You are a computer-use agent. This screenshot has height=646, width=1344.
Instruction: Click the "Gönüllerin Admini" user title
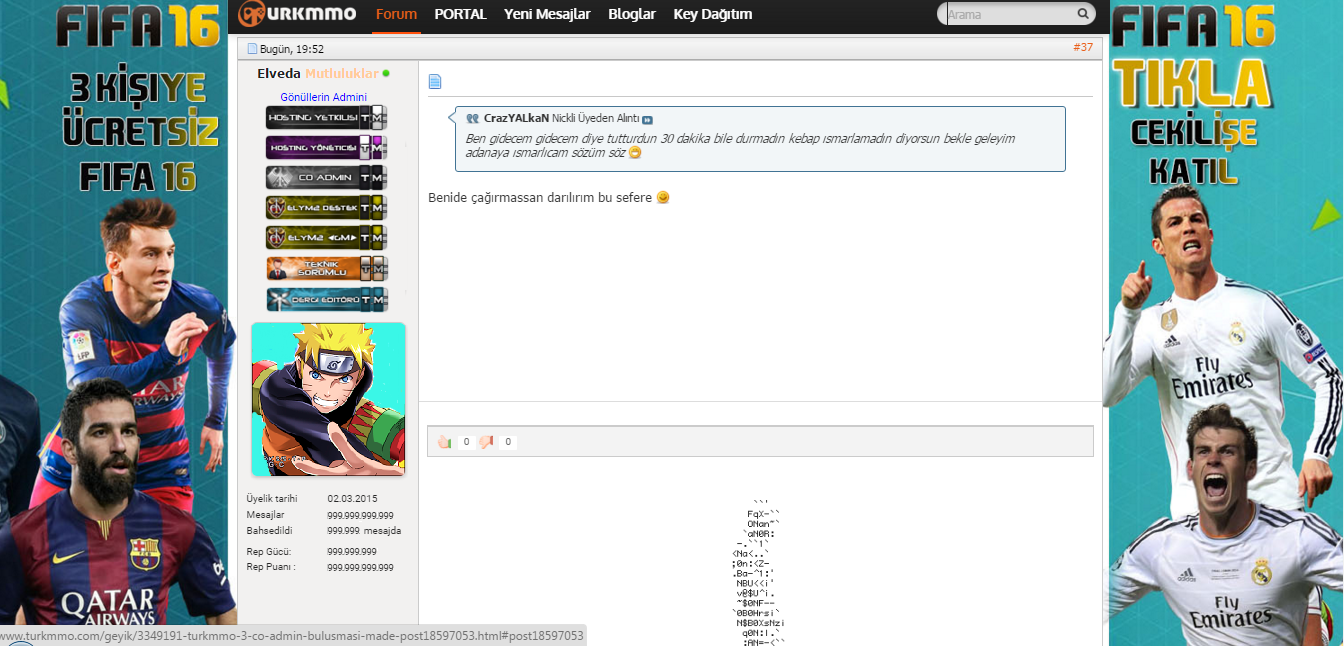(x=324, y=97)
